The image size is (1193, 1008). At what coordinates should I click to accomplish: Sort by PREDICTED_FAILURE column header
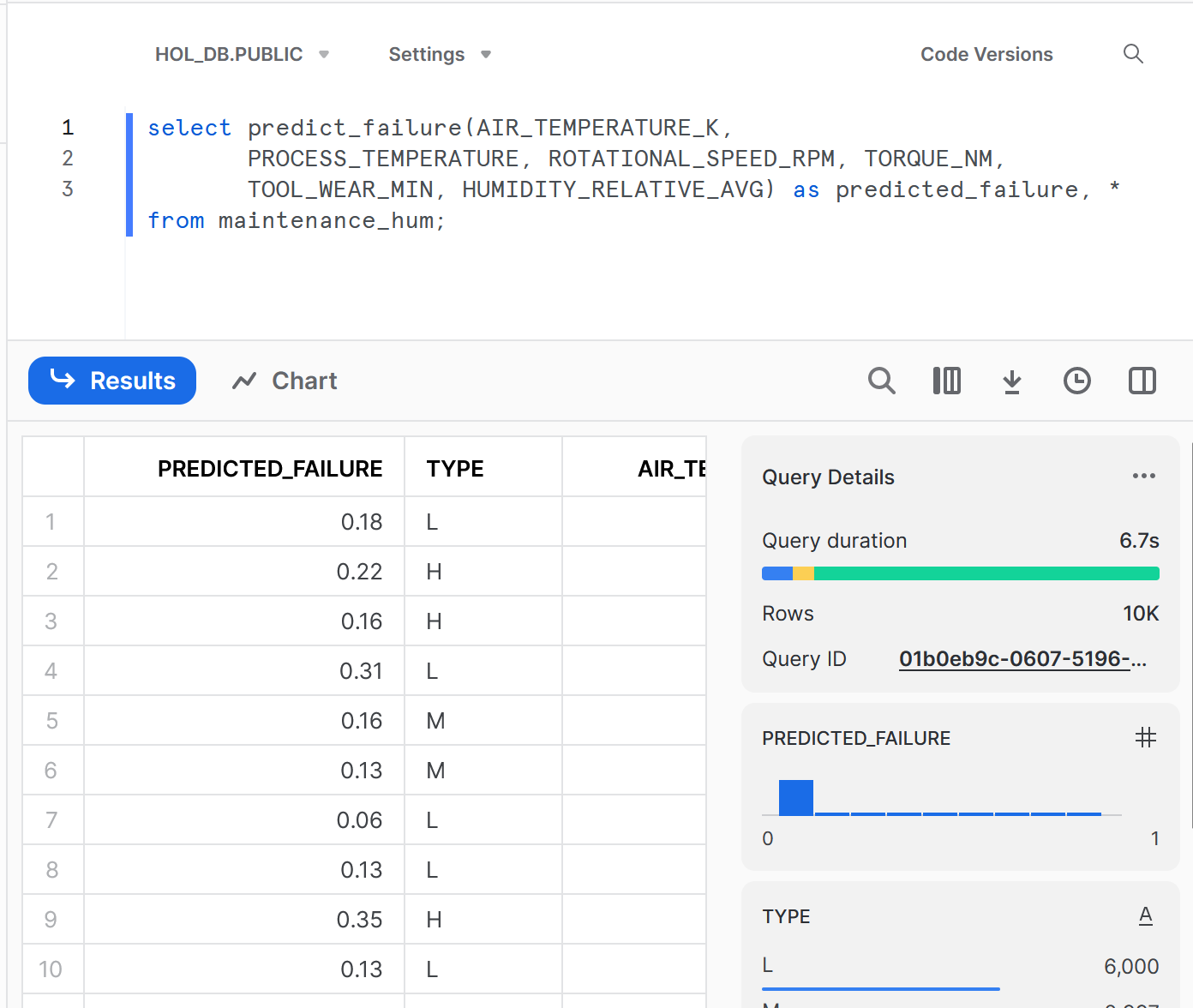coord(269,469)
